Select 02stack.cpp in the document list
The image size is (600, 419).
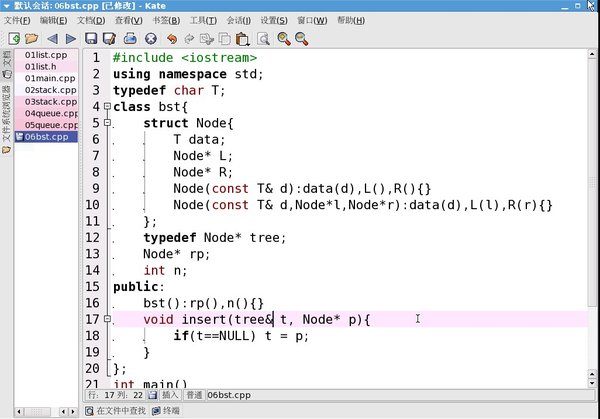(x=46, y=90)
